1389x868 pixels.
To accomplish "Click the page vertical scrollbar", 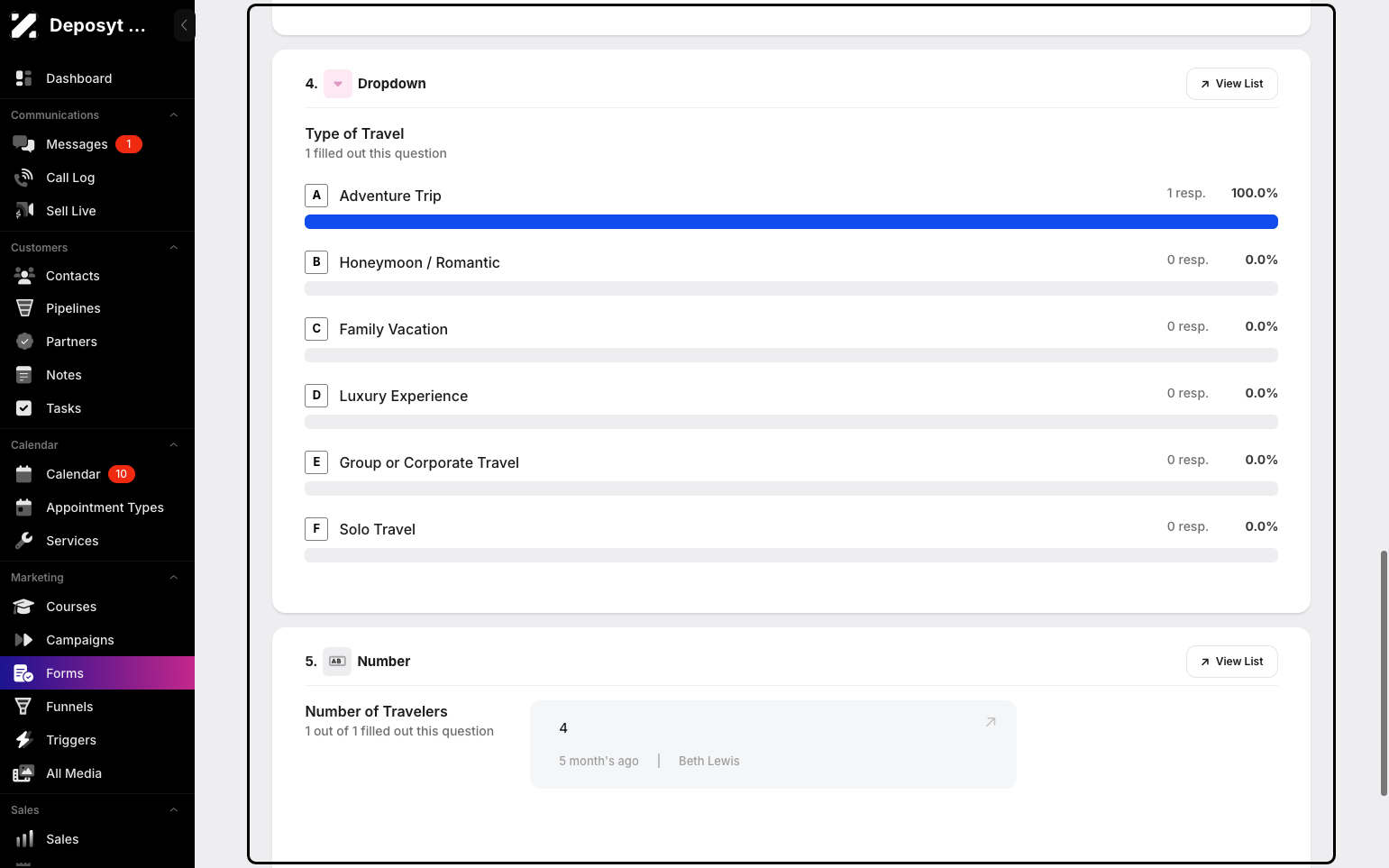I will coord(1384,672).
